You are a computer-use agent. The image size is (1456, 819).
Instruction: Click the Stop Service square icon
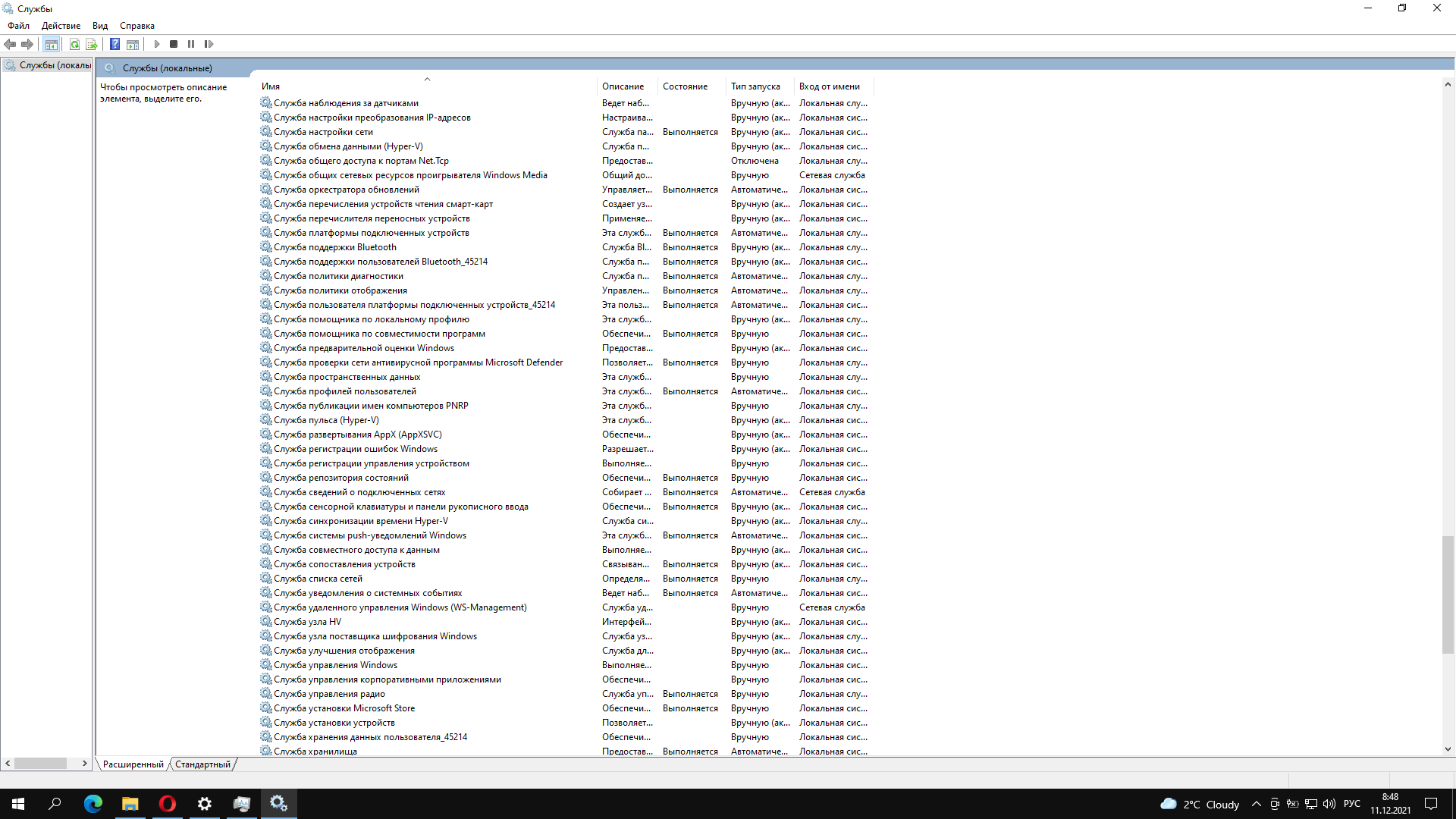click(x=174, y=44)
